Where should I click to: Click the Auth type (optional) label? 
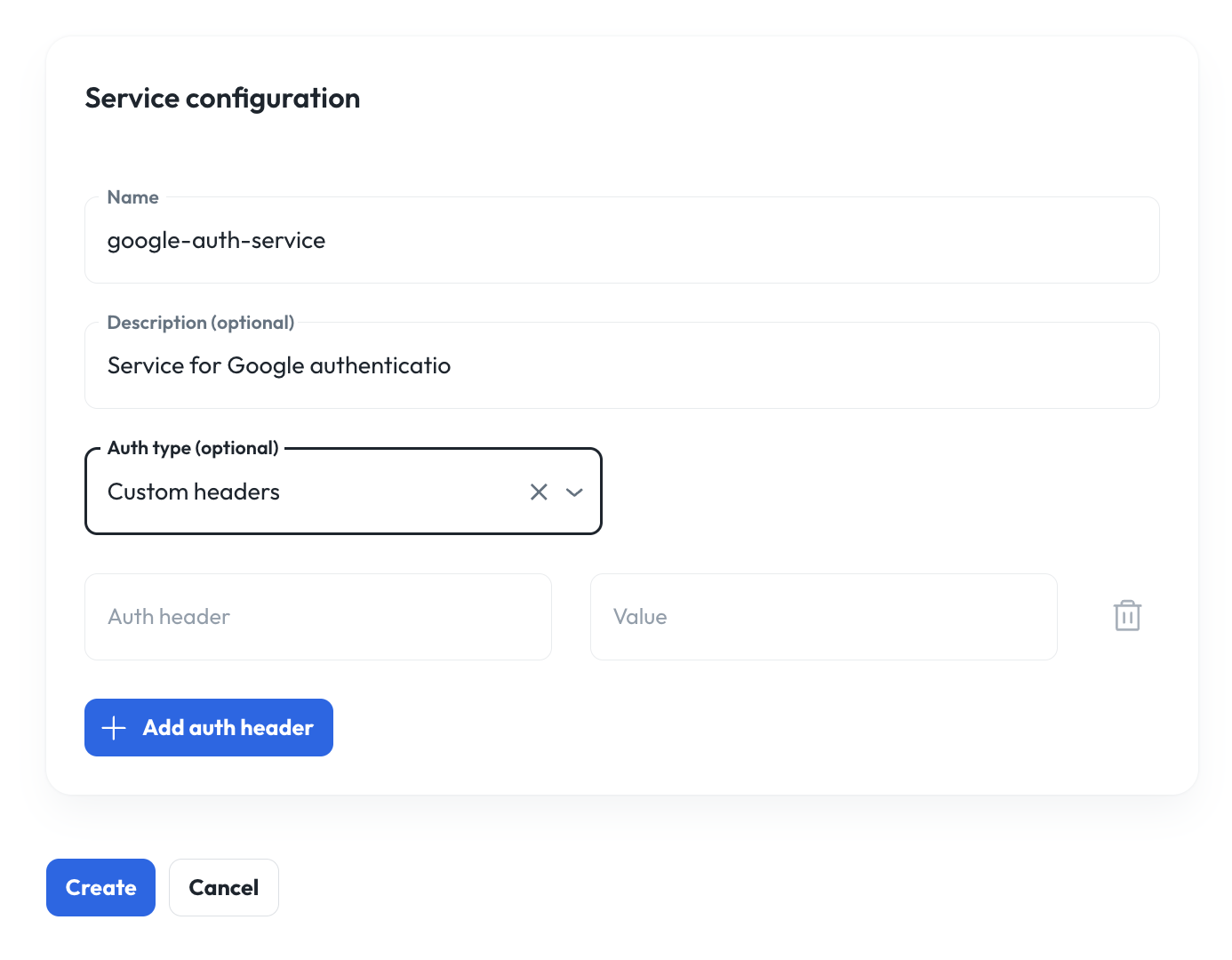click(193, 448)
